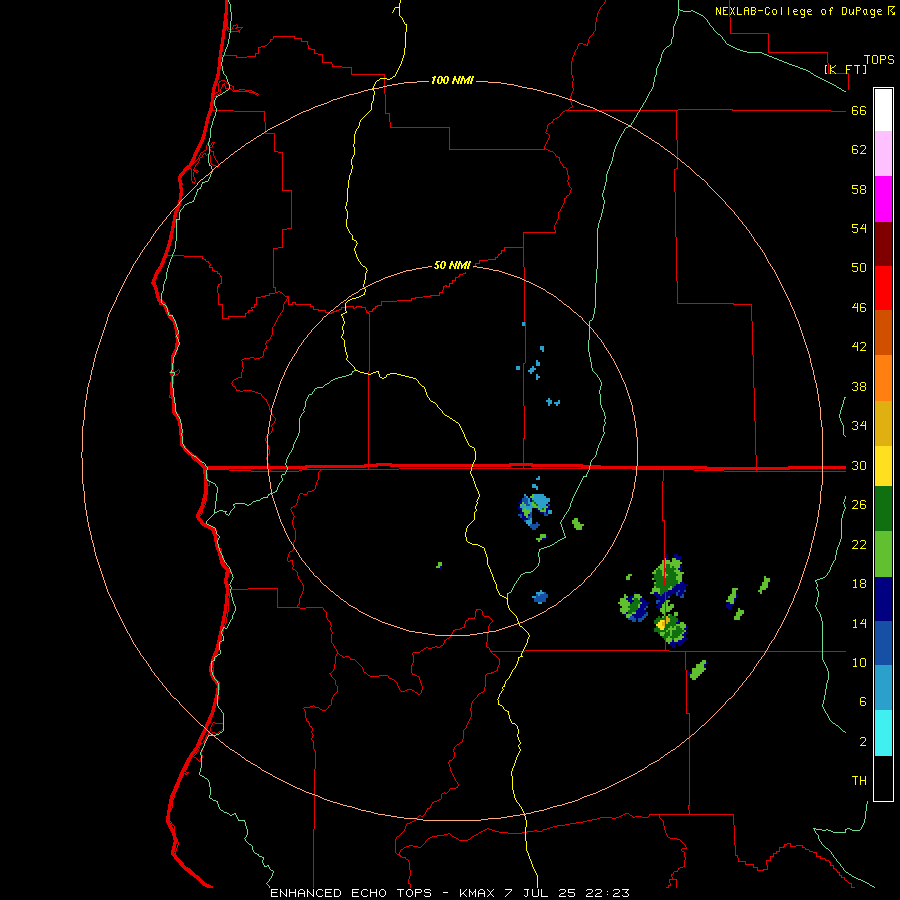Click the '22:23' timestamp
The width and height of the screenshot is (900, 900).
tap(607, 893)
